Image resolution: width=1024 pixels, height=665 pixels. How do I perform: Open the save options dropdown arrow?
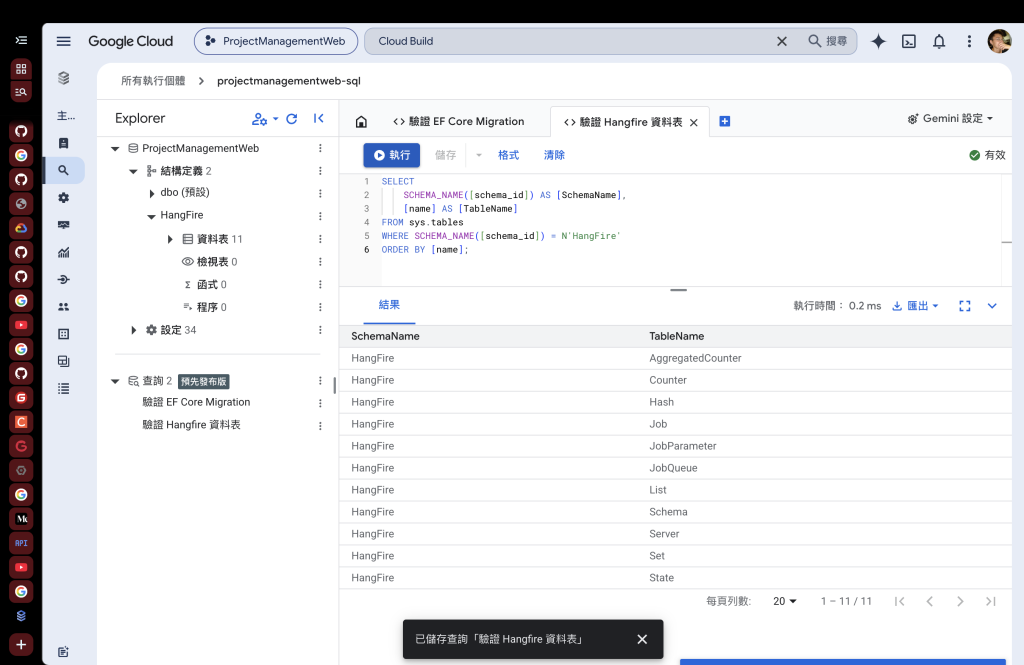[479, 155]
